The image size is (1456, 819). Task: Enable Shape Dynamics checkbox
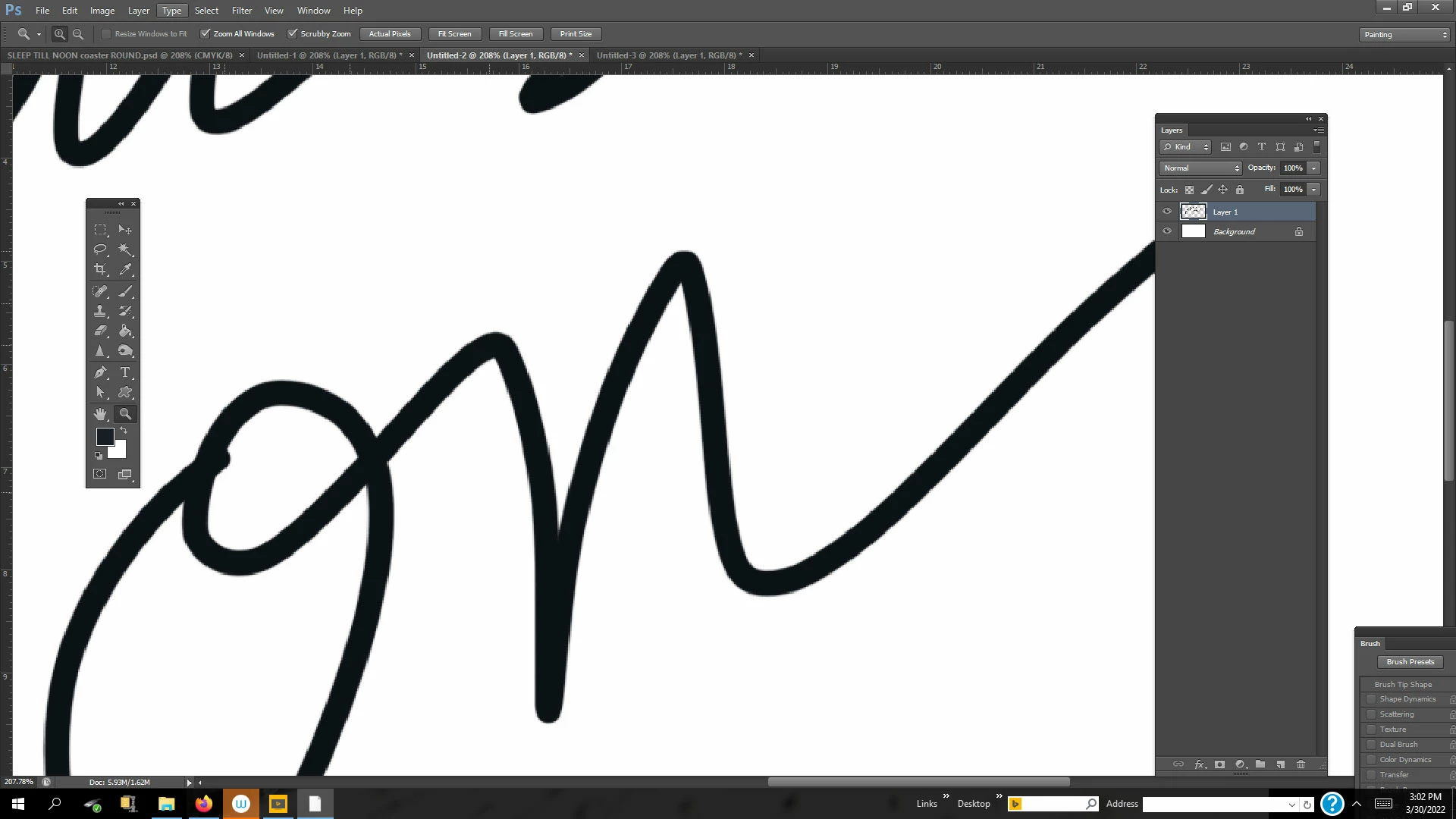tap(1370, 699)
